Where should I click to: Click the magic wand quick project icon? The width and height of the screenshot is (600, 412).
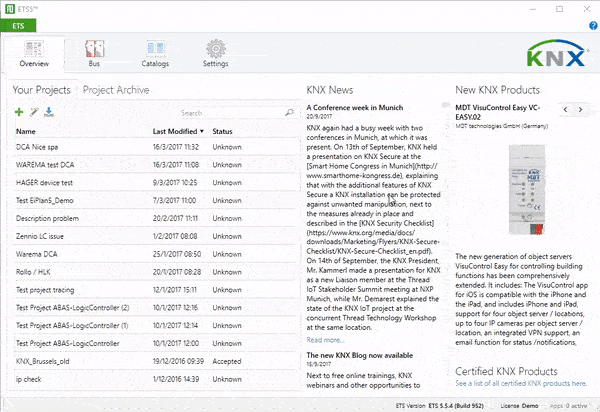(34, 112)
